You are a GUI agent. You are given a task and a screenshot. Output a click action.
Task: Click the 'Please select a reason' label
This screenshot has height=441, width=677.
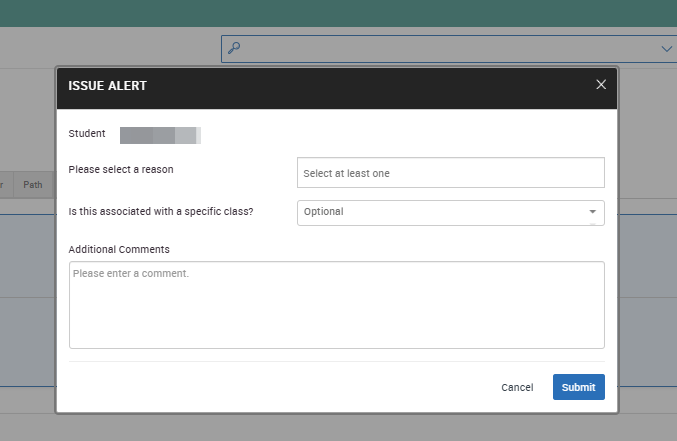[x=121, y=169]
